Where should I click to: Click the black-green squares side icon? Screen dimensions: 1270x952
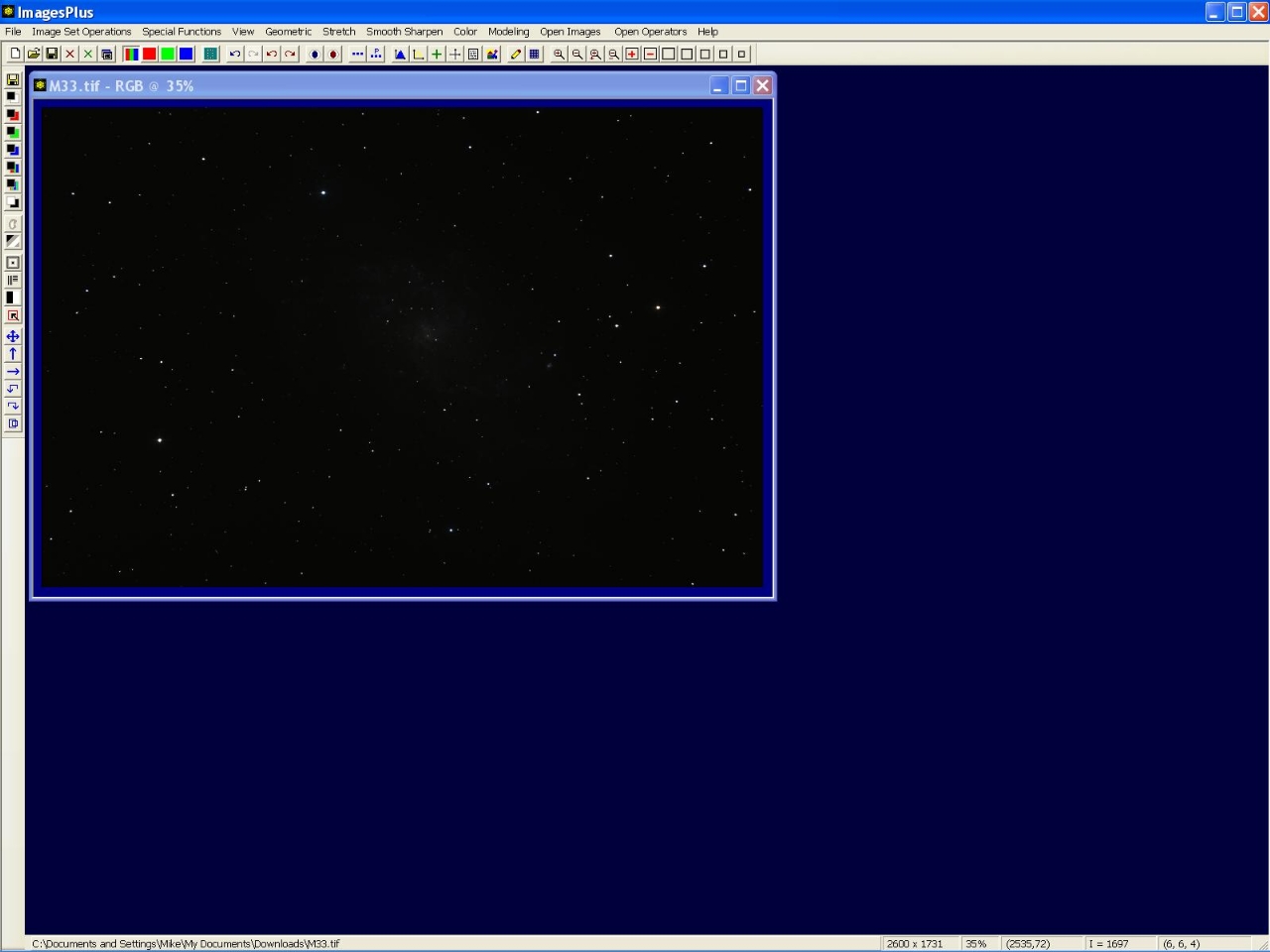click(13, 132)
